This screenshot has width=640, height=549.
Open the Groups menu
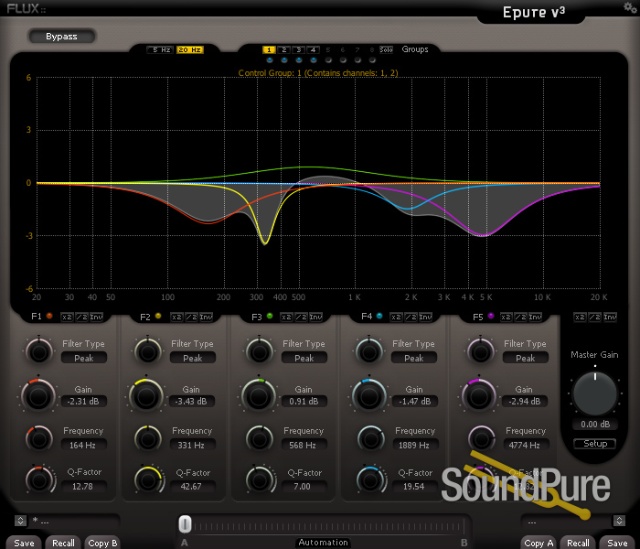415,49
